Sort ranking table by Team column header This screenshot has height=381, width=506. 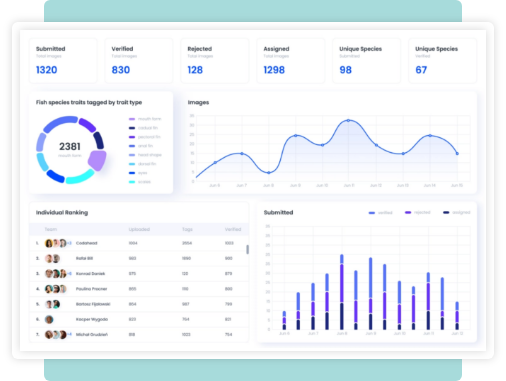pyautogui.click(x=51, y=229)
